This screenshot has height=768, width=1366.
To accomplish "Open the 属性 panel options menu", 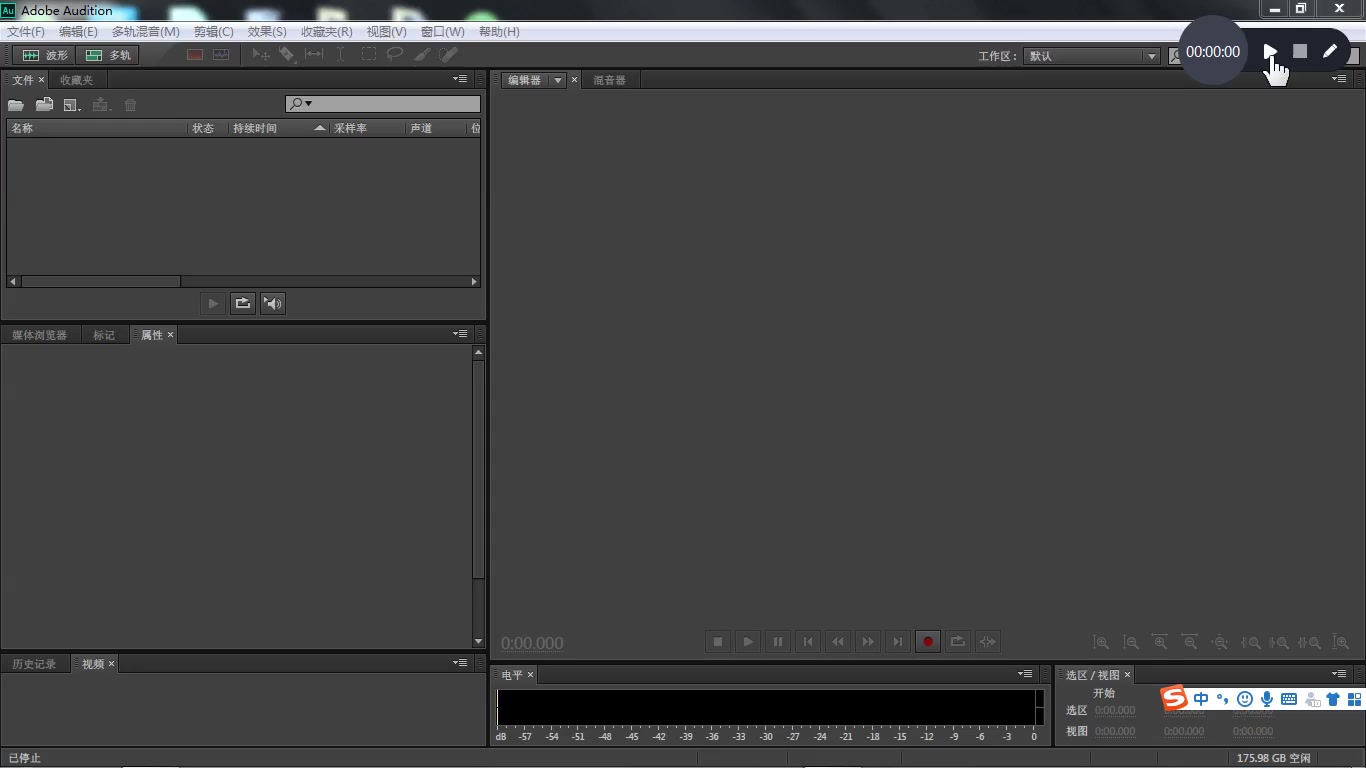I will pos(460,334).
